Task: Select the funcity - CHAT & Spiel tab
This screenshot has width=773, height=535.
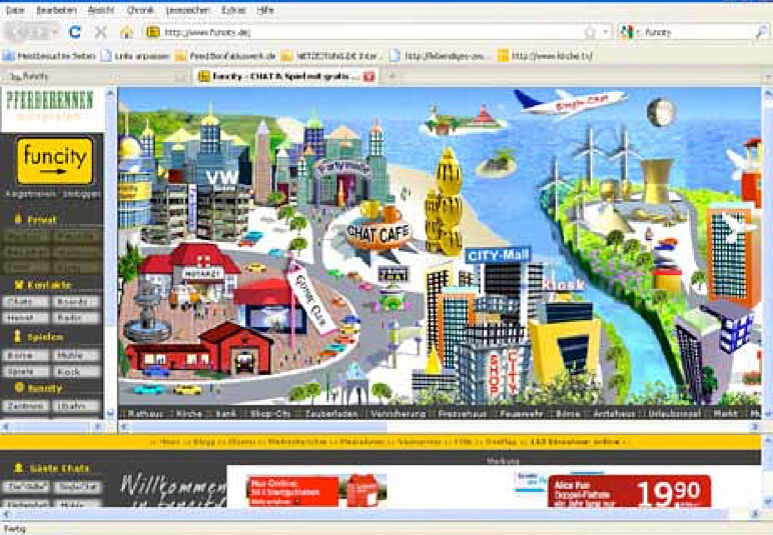Action: point(287,76)
